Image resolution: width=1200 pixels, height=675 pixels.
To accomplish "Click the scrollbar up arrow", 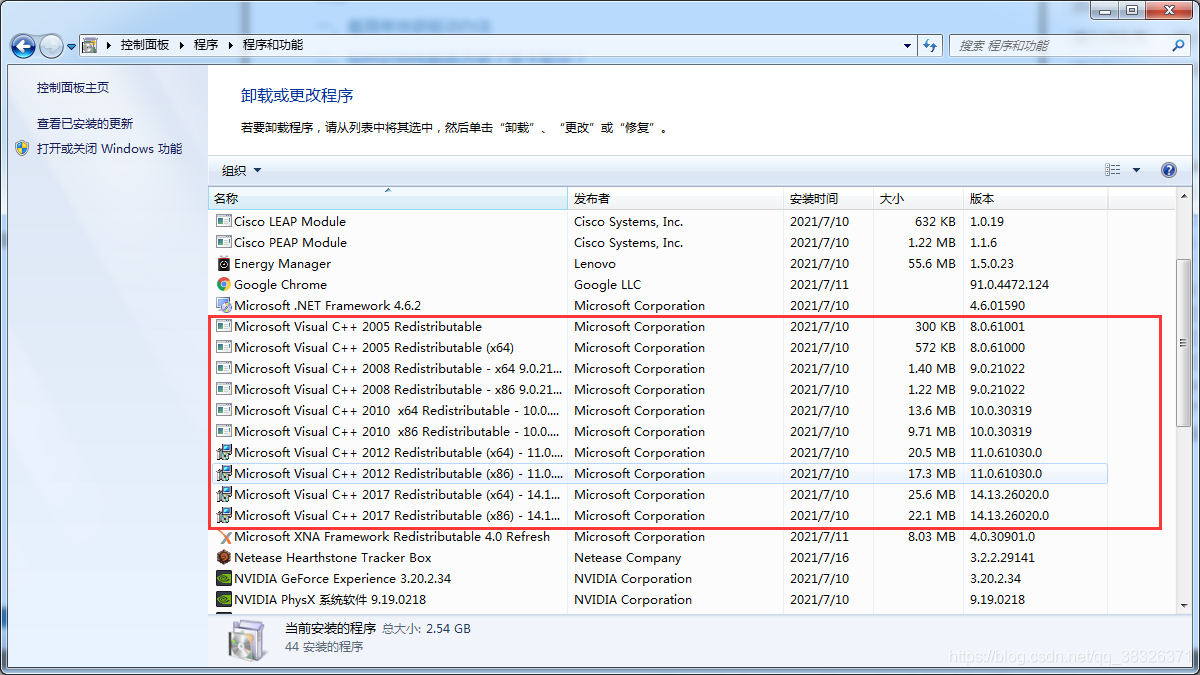I will coord(1183,197).
